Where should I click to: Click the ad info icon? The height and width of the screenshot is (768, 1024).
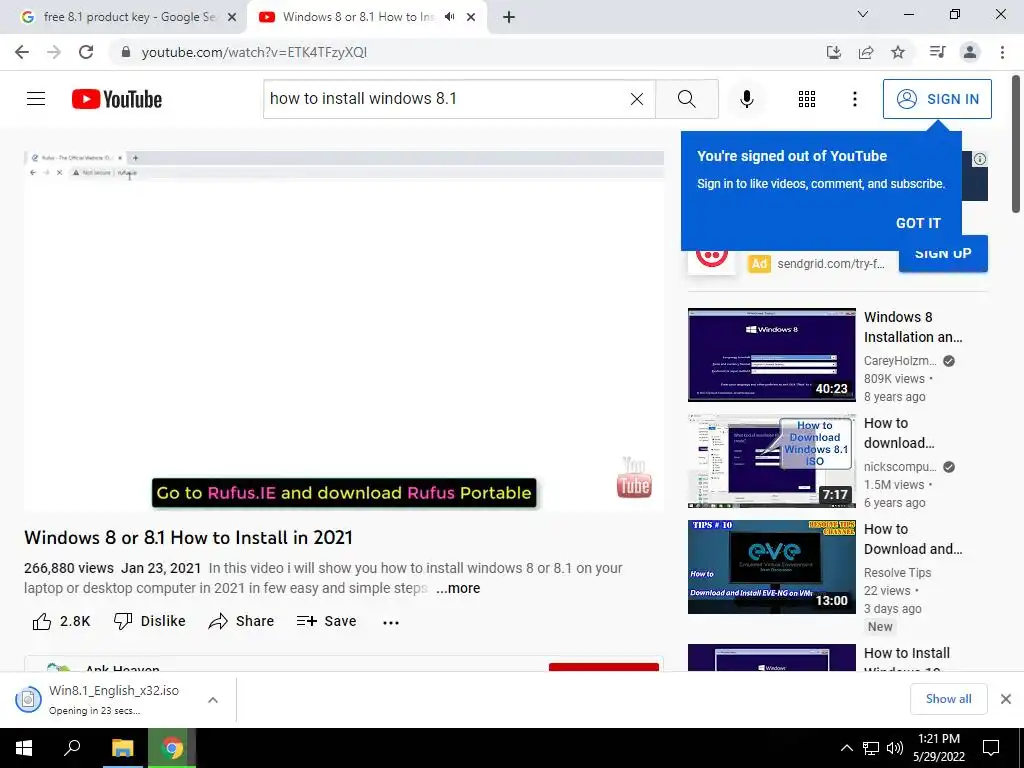[x=980, y=159]
